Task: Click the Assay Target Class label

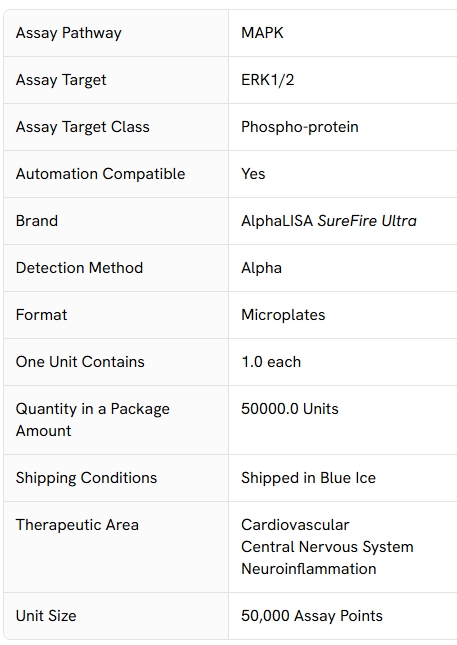Action: click(x=83, y=127)
